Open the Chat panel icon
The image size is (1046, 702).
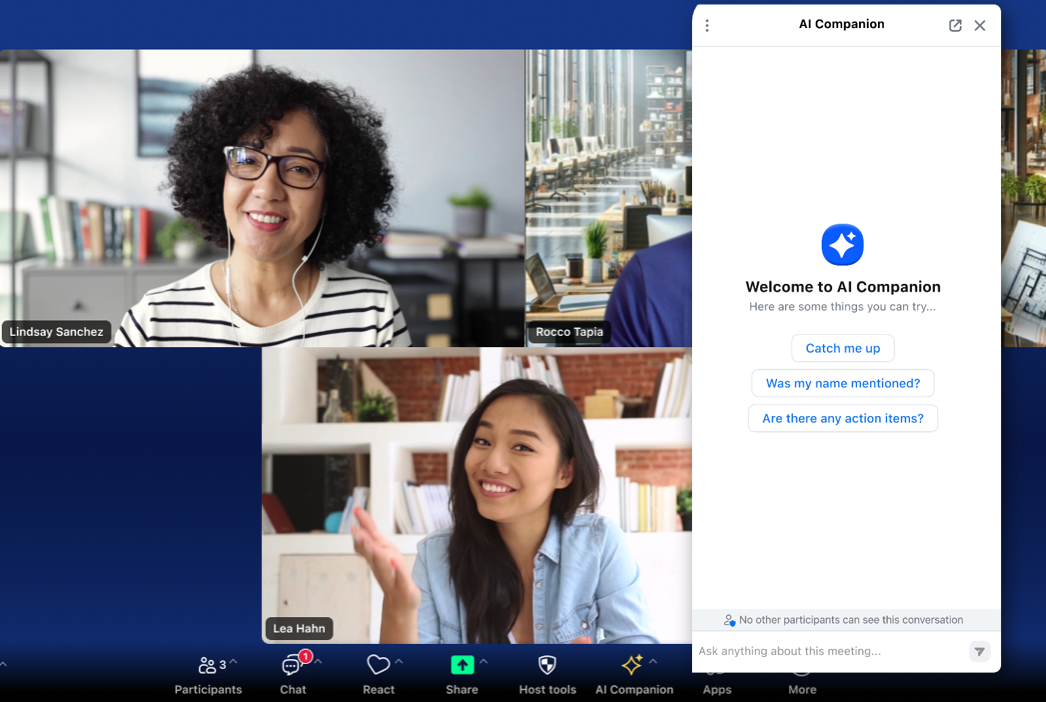point(292,665)
